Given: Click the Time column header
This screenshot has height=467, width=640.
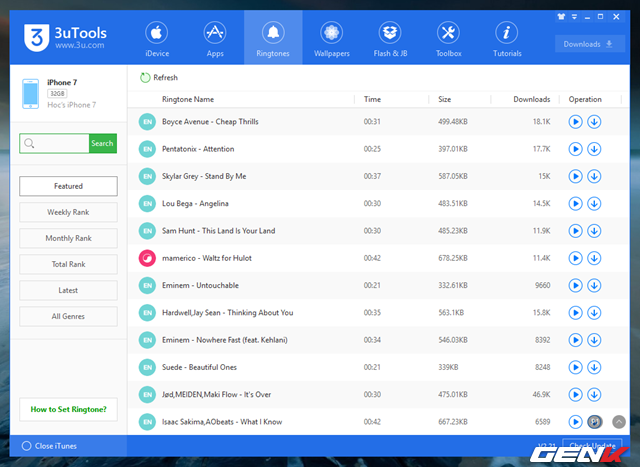Looking at the screenshot, I should point(372,99).
